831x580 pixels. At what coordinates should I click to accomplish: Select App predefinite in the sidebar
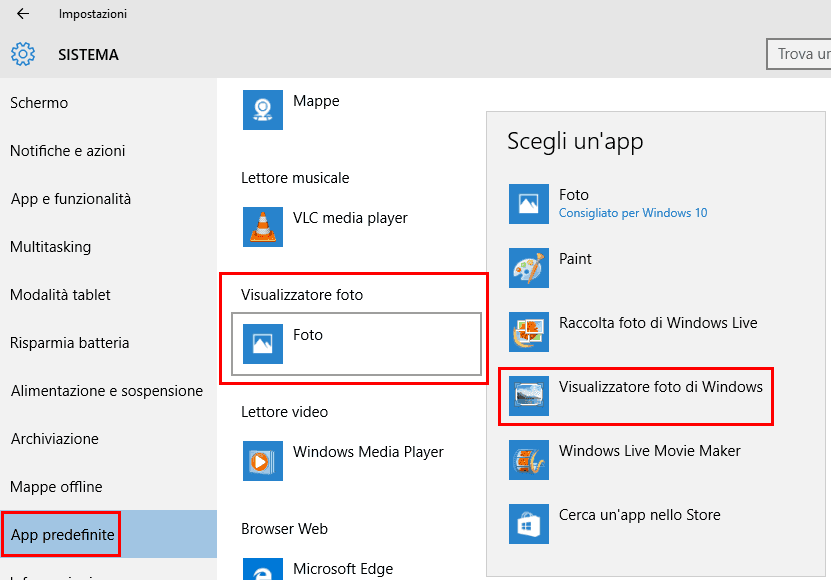tap(63, 535)
